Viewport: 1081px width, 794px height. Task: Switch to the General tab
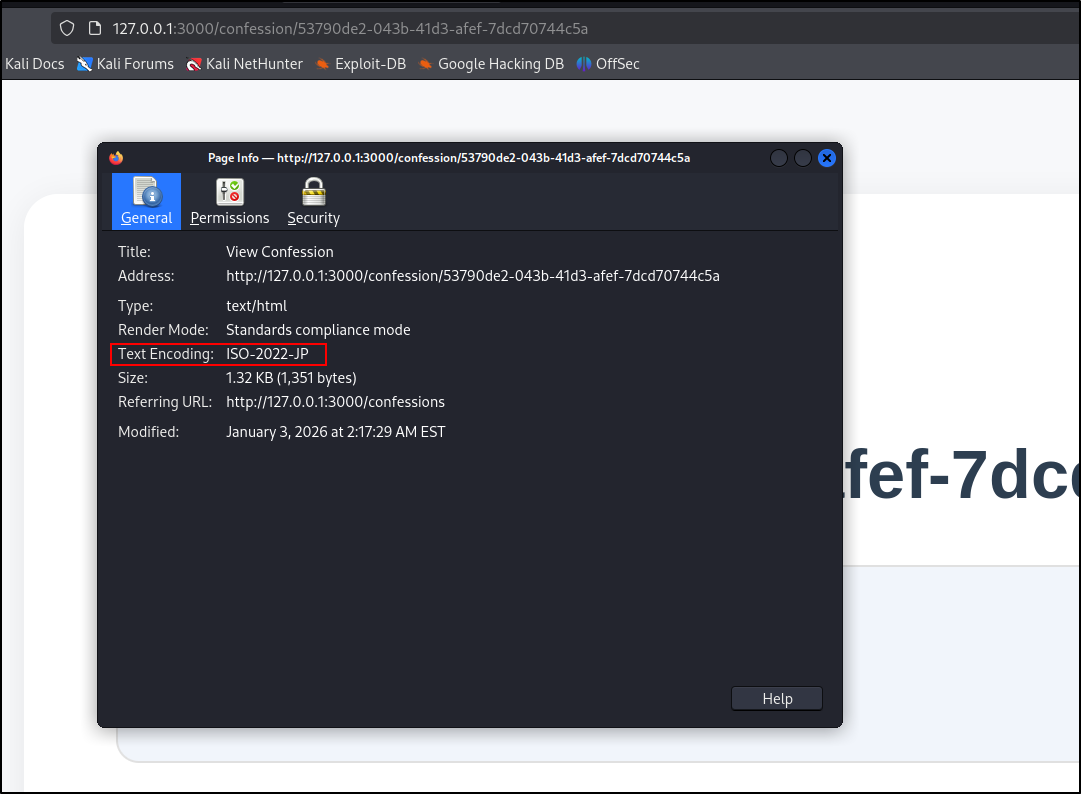[146, 201]
